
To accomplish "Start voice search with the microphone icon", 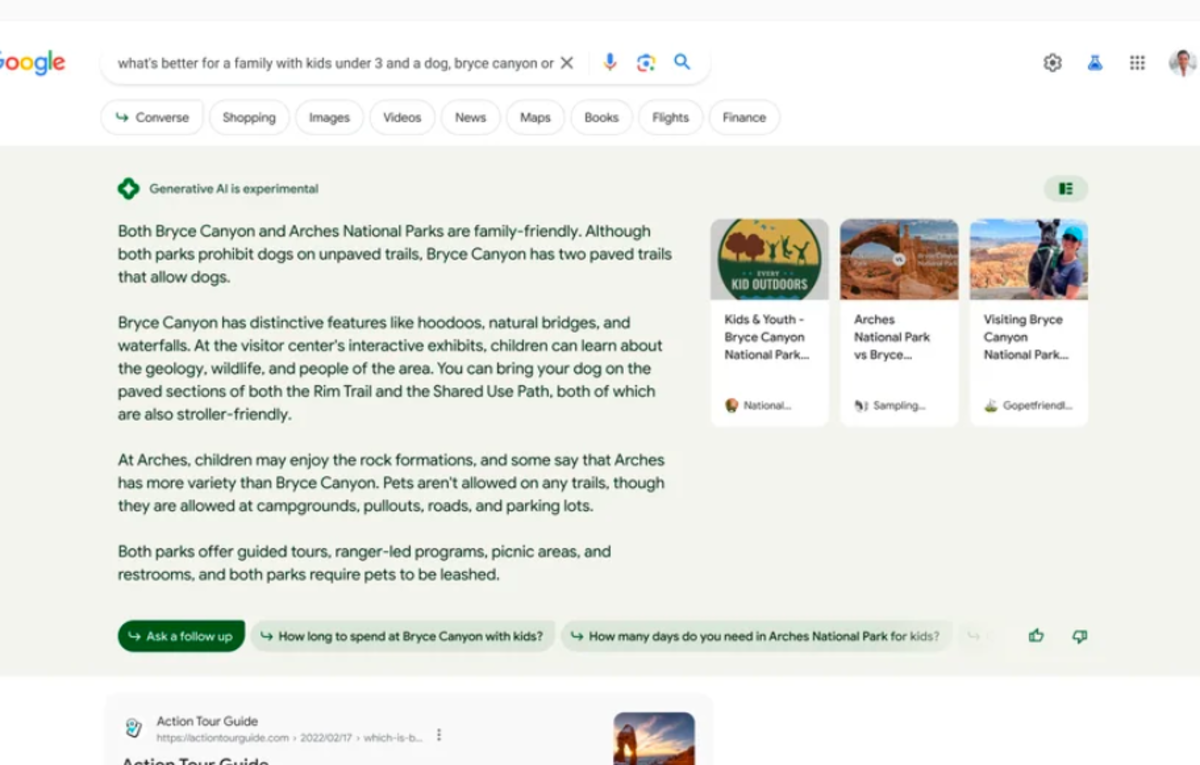I will click(x=609, y=63).
